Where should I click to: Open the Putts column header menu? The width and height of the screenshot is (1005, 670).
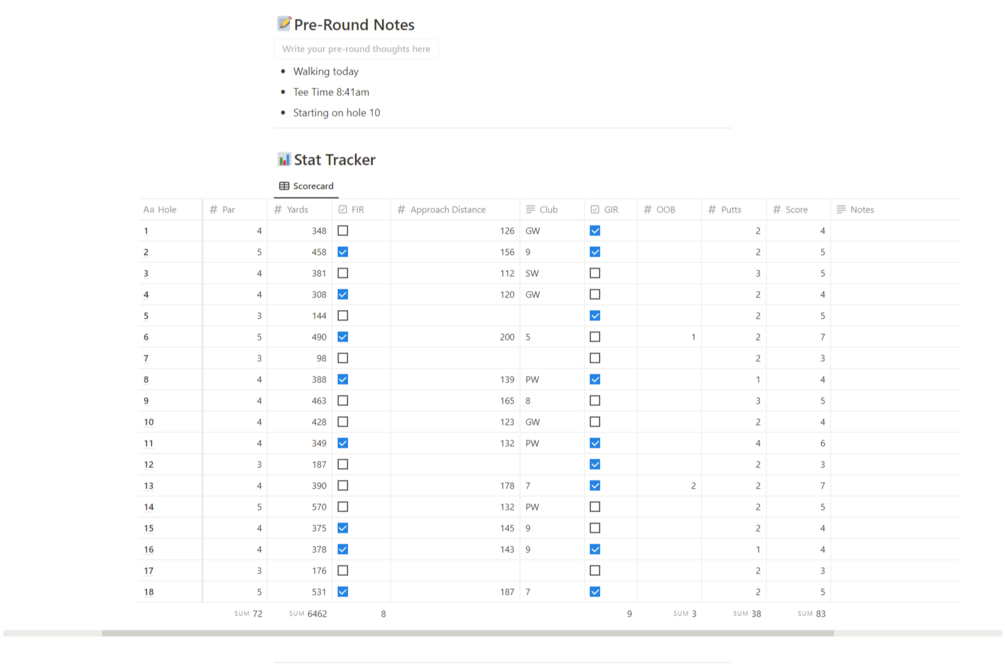(x=734, y=210)
